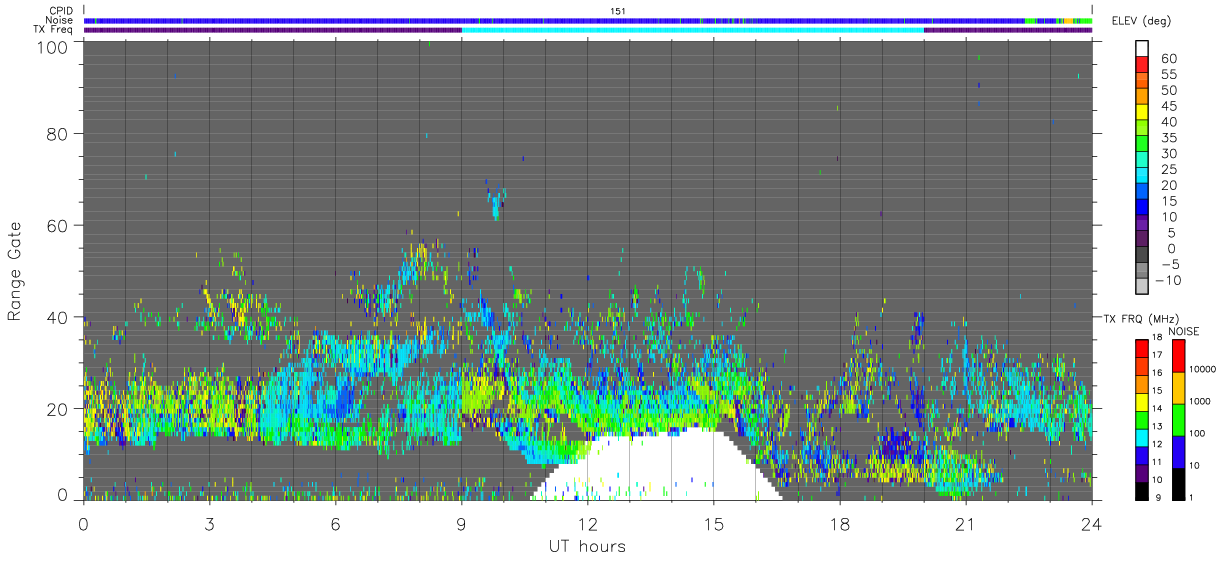1228x567 pixels.
Task: Click the '100' tick label on Range Gate axis
Action: click(x=52, y=47)
